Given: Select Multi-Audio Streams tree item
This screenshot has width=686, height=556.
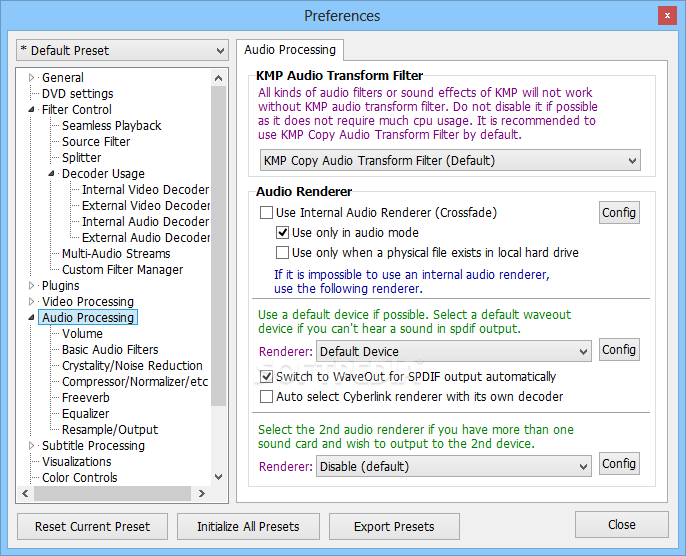Looking at the screenshot, I should pos(116,254).
